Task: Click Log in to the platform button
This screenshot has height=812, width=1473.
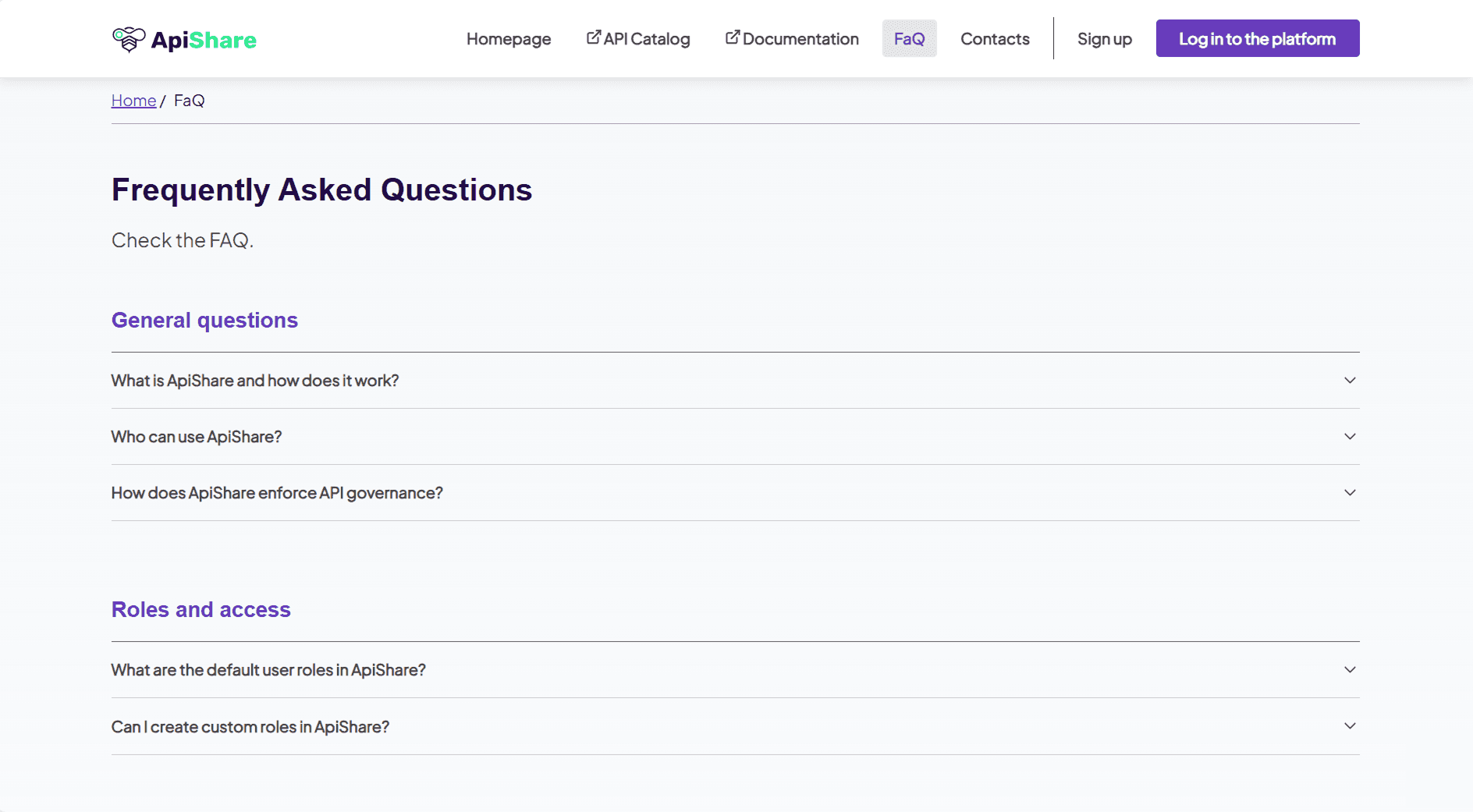Action: click(x=1257, y=38)
